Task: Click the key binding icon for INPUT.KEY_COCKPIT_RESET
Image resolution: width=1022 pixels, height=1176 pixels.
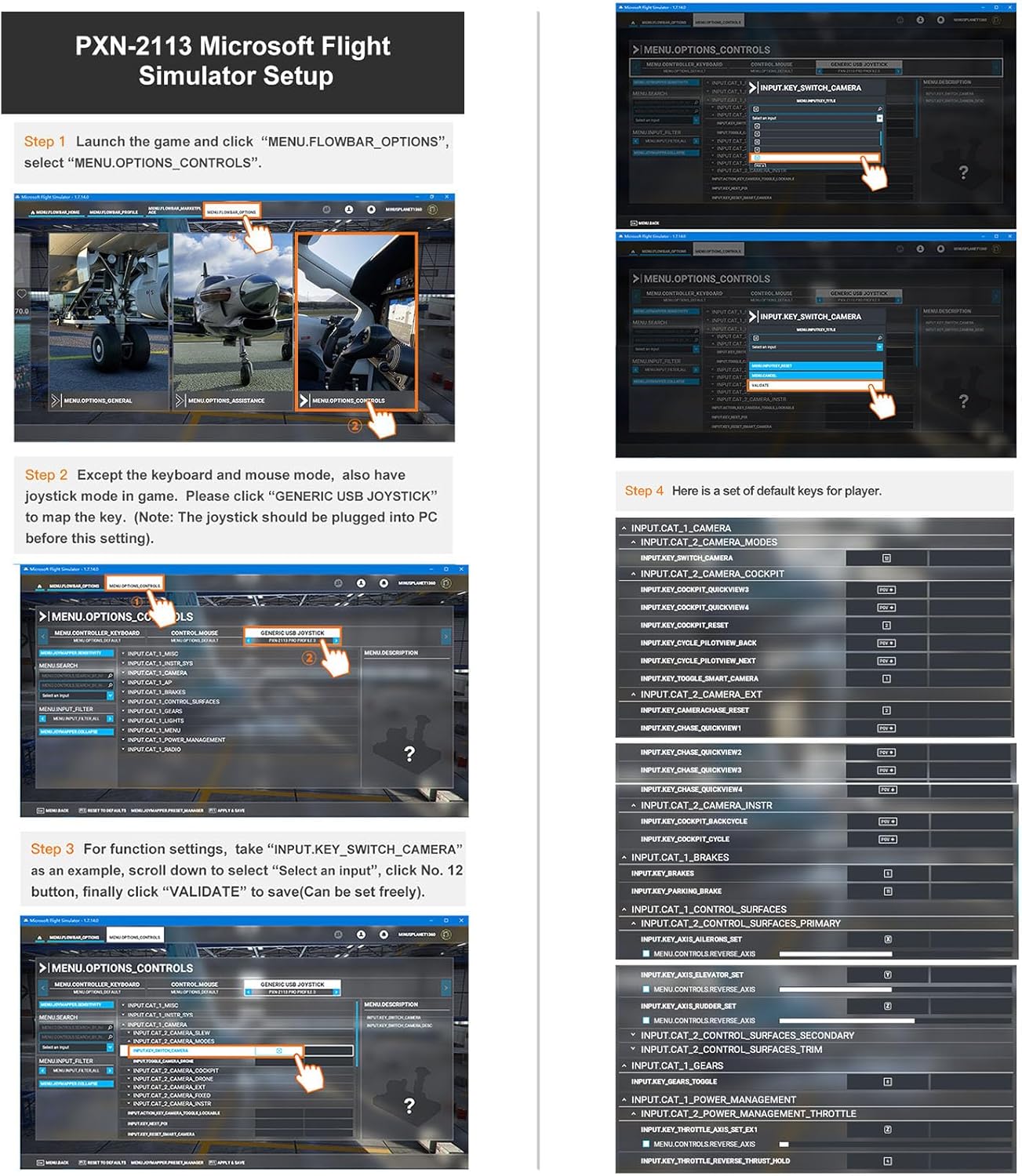Action: click(x=886, y=626)
